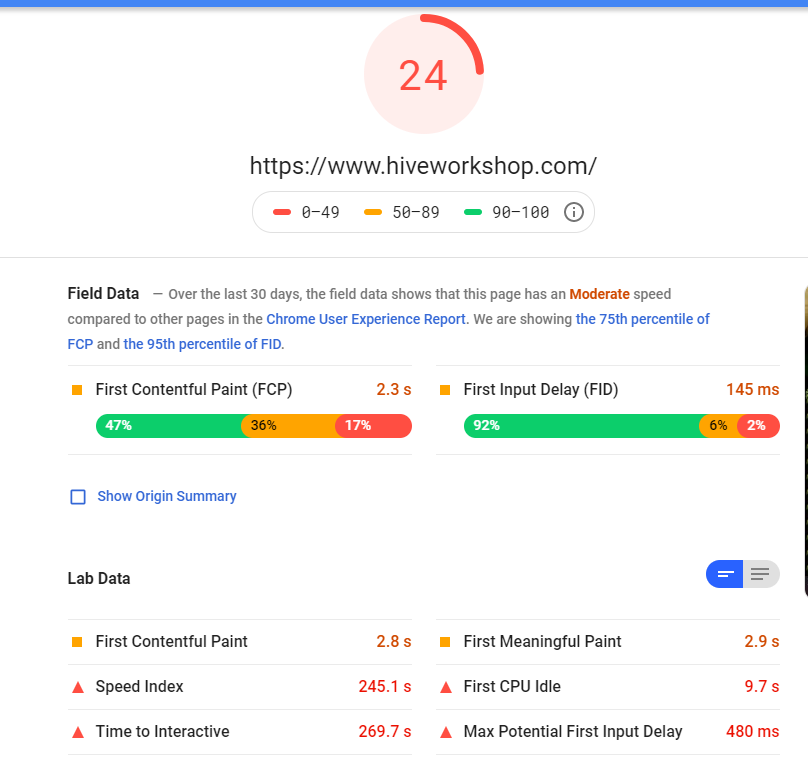Switch Lab Data to compact bar view
Viewport: 808px width, 766px height.
[x=725, y=574]
